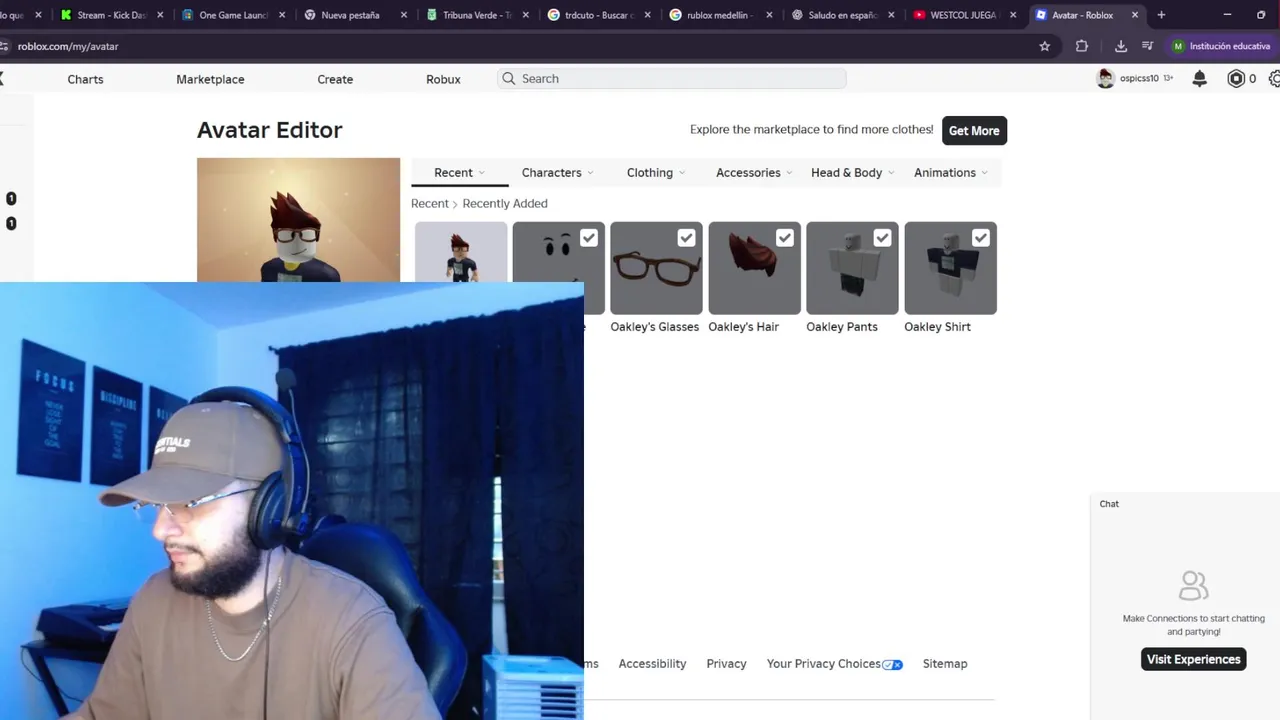Screen dimensions: 1280x720
Task: Open the Institución educativa profile chip
Action: pos(1221,46)
